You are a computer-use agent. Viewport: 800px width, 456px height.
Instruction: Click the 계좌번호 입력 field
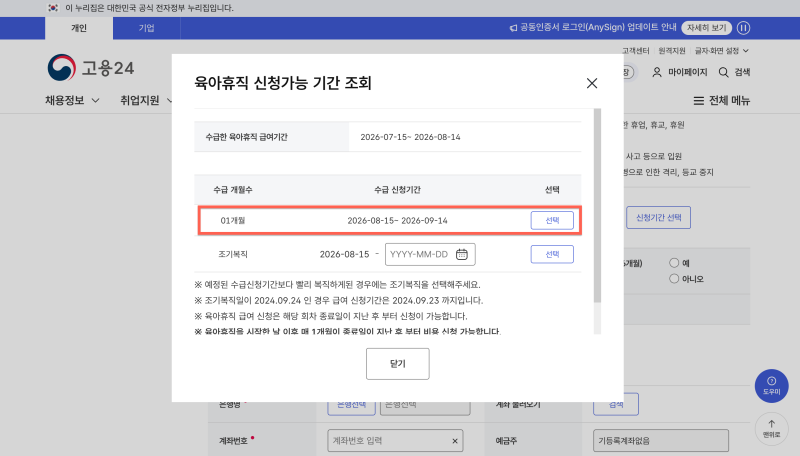[395, 441]
